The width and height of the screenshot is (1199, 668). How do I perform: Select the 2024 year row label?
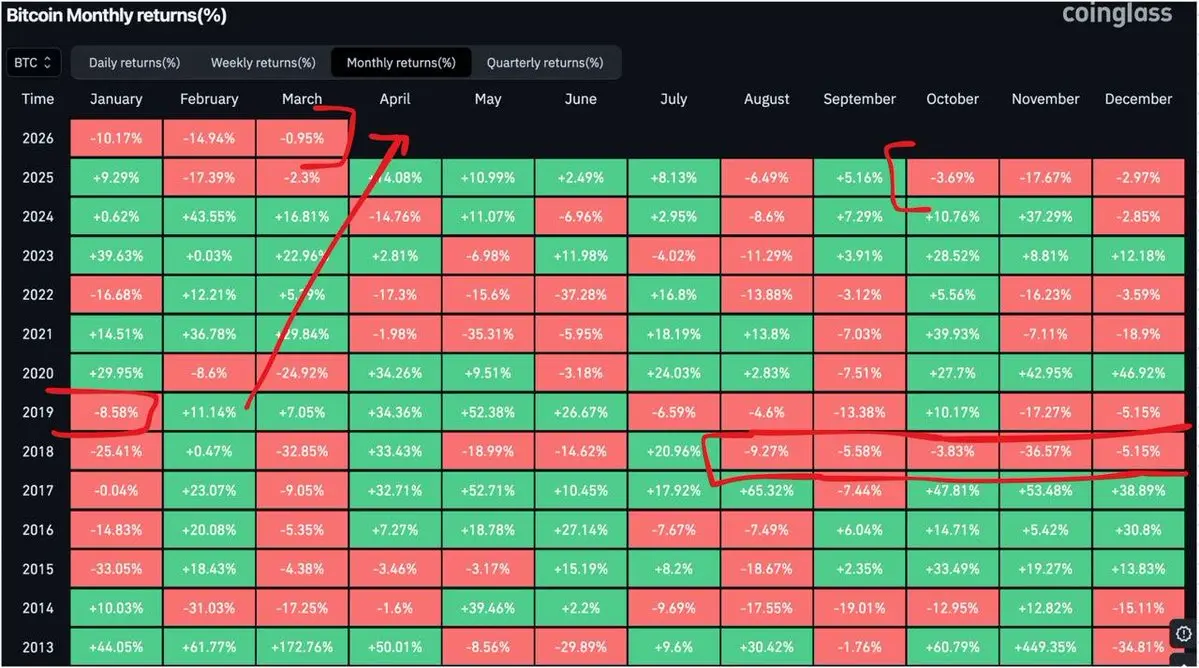coord(38,216)
